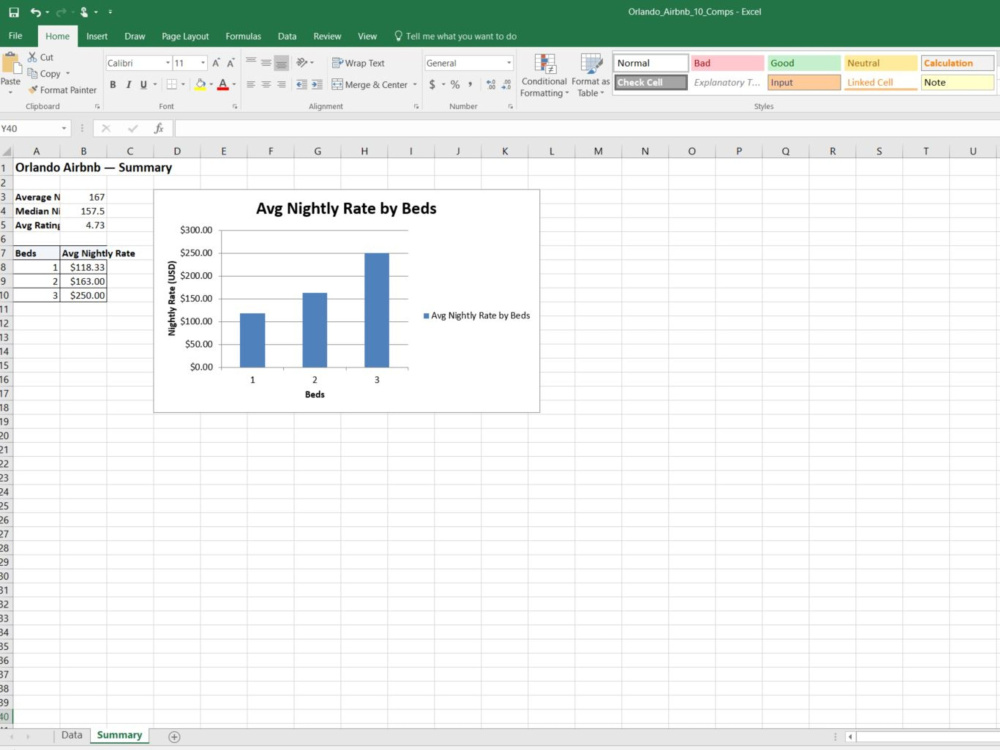Screen dimensions: 1000x750
Task: Apply the Good cell style
Action: point(804,62)
